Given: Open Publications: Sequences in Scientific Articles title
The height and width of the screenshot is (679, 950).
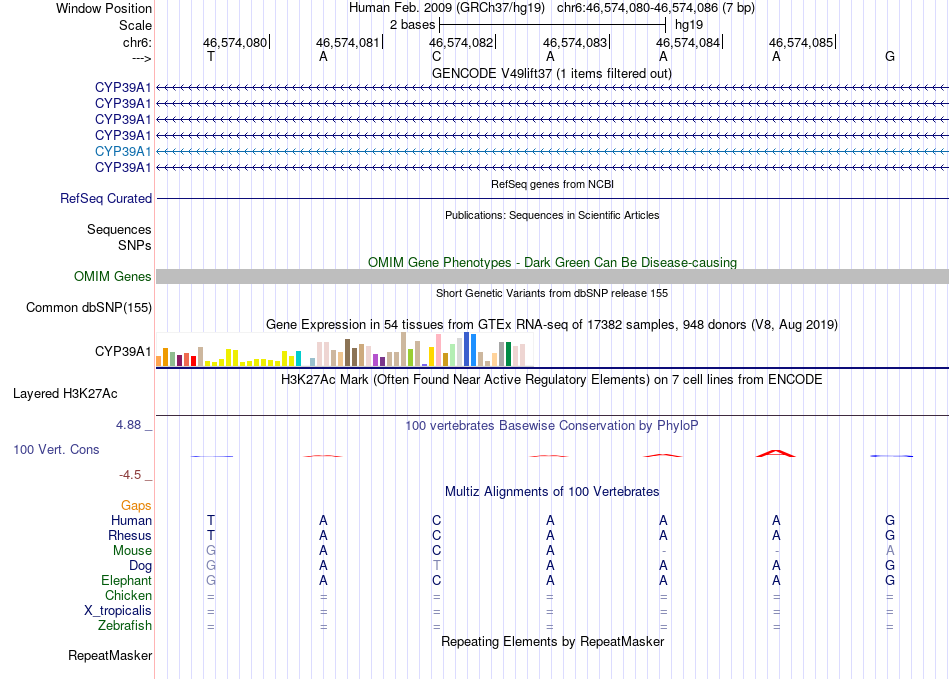Looking at the screenshot, I should point(552,215).
